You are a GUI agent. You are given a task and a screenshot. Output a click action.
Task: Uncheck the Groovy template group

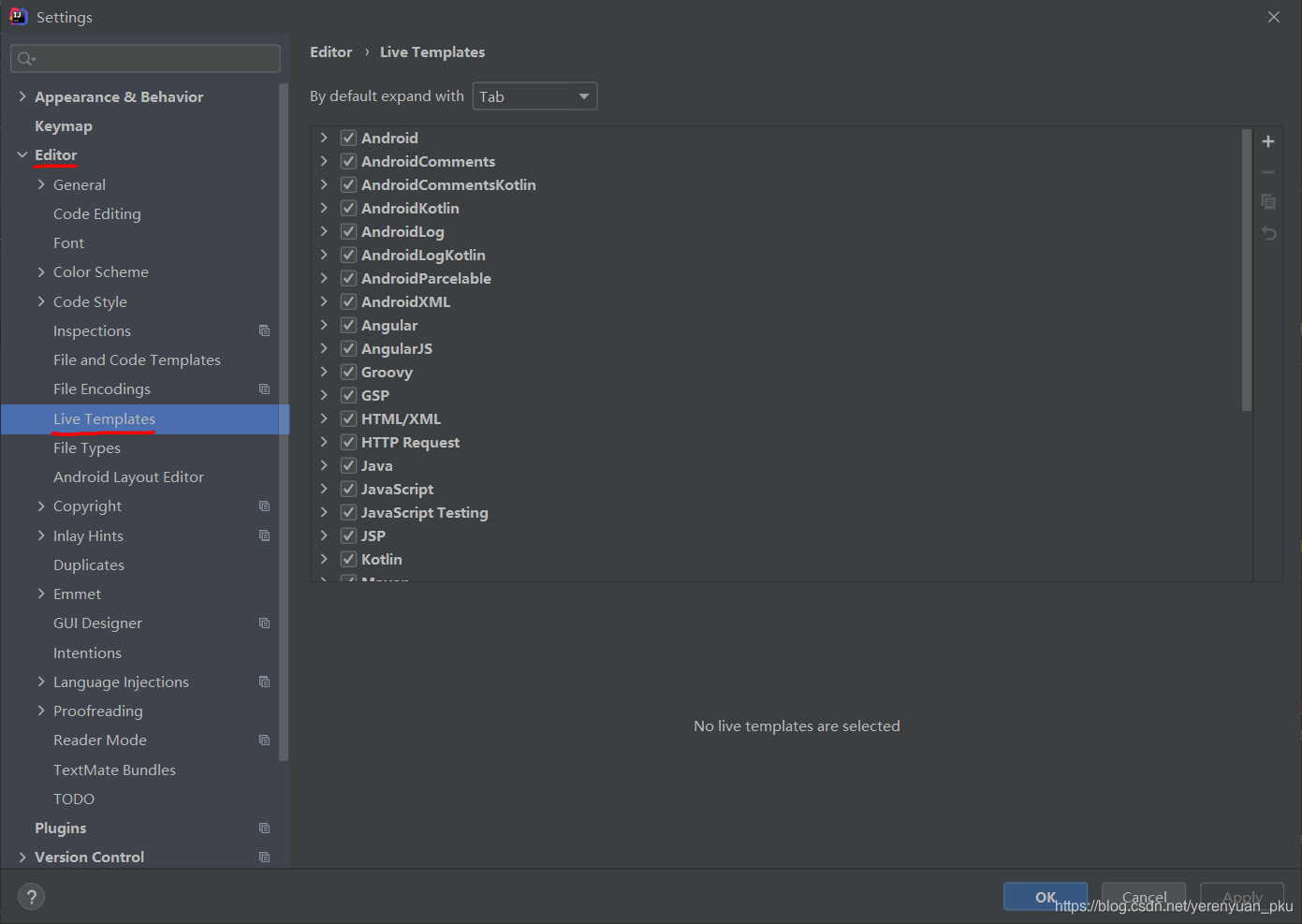(x=348, y=372)
